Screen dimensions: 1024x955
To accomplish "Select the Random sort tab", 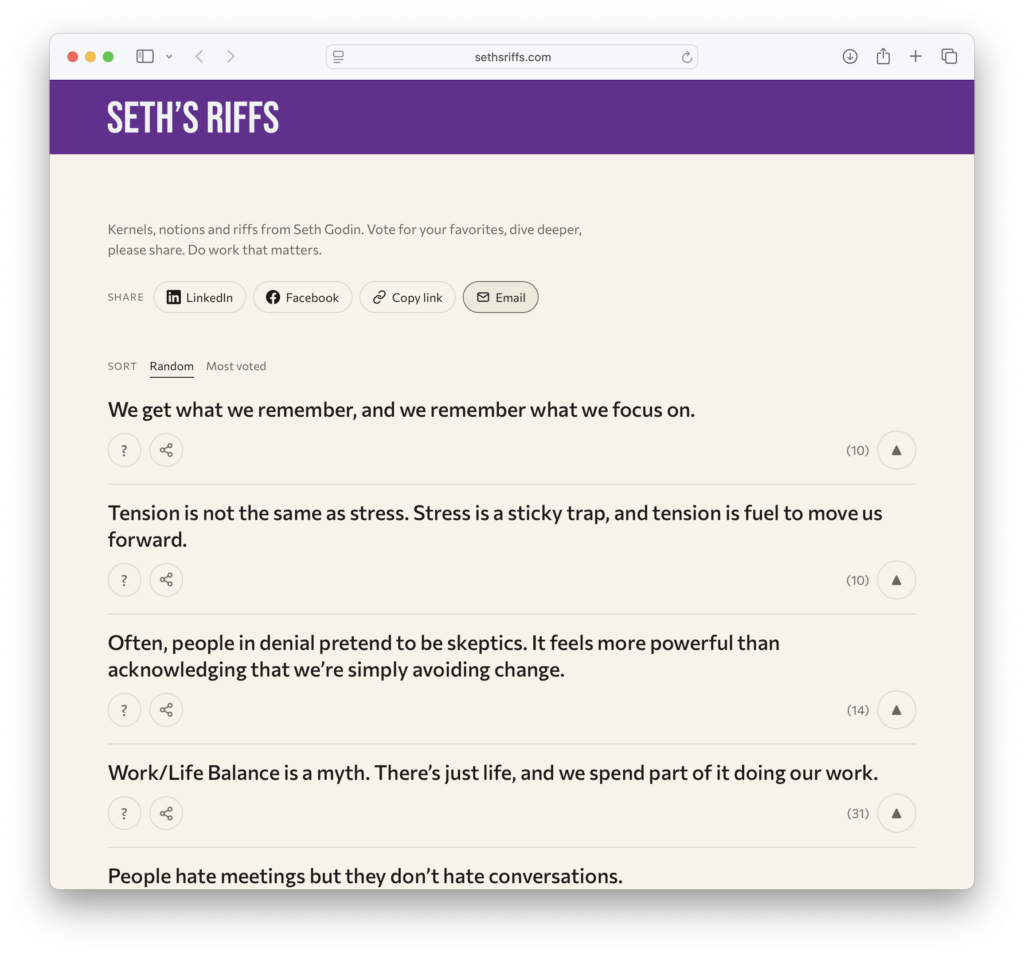I will tap(171, 366).
